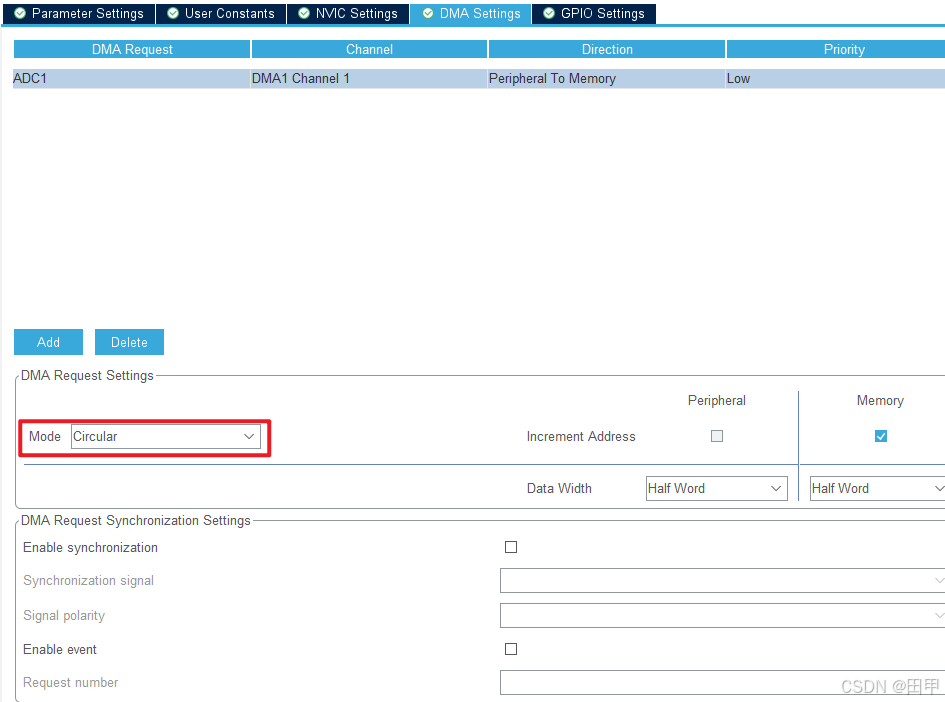Screen dimensions: 945x702
Task: Toggle Enable synchronization checkbox
Action: coord(511,547)
